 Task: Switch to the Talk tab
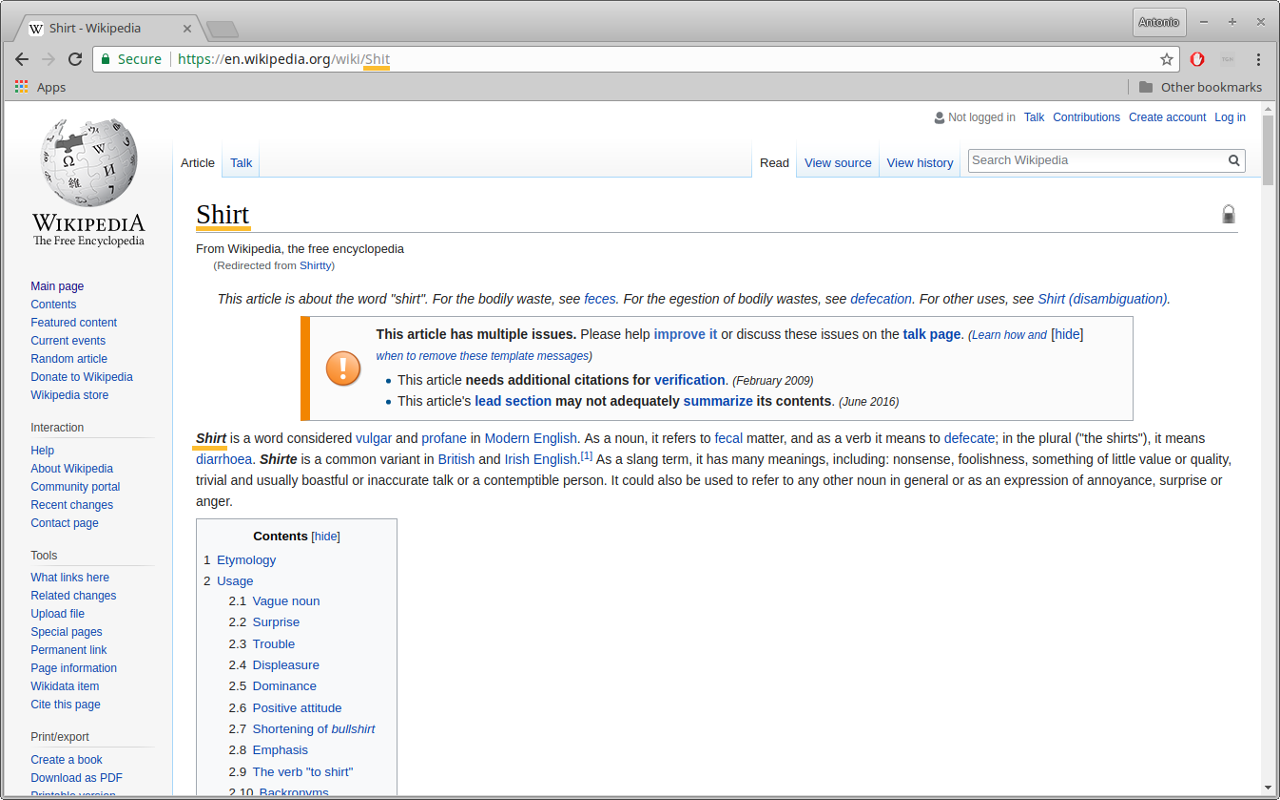(x=241, y=162)
